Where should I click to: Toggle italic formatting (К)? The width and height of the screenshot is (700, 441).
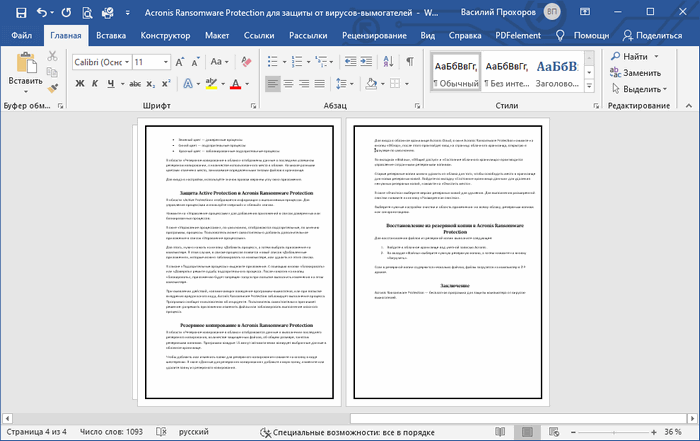96,83
